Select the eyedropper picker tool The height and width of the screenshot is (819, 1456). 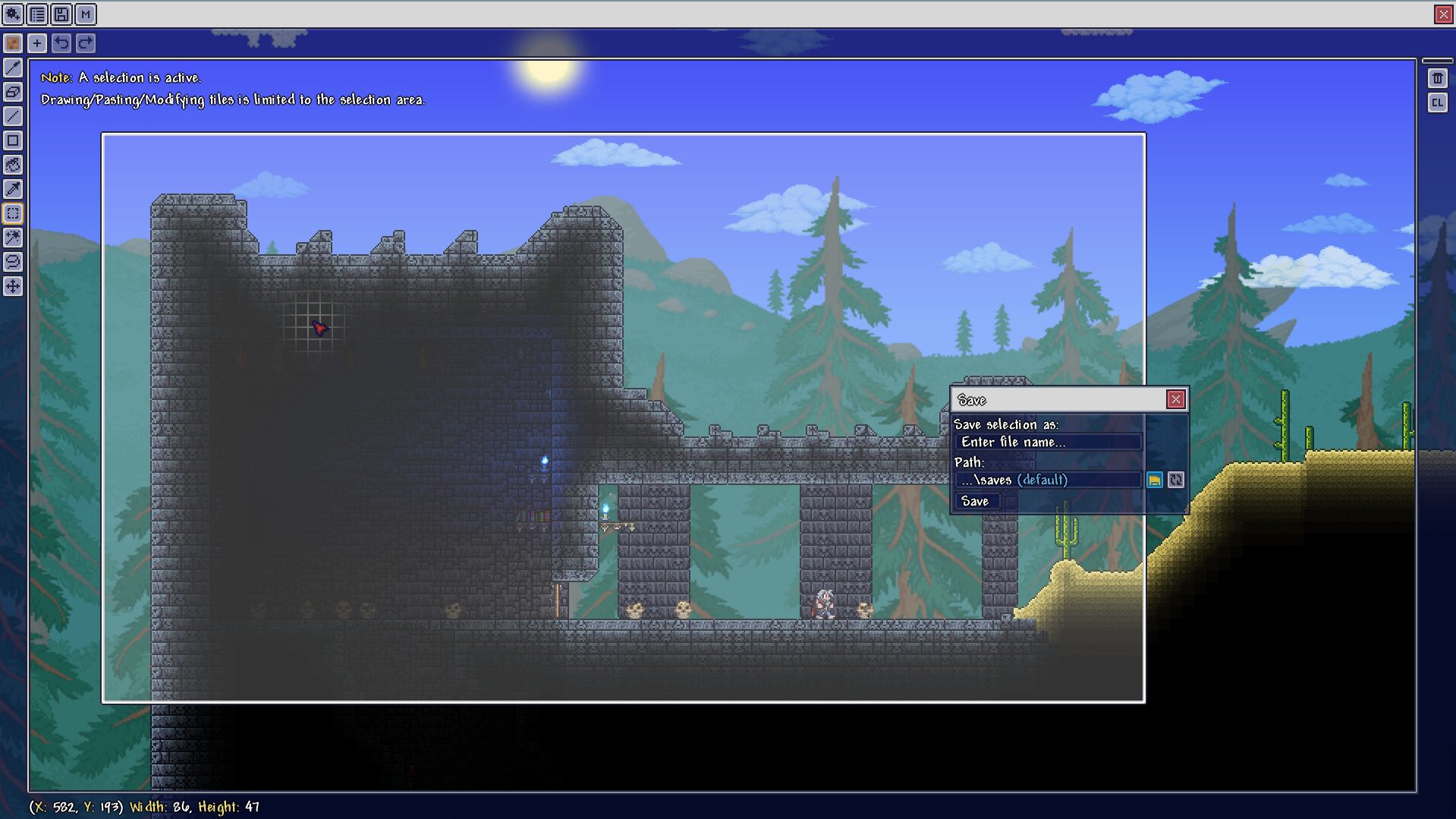point(13,189)
